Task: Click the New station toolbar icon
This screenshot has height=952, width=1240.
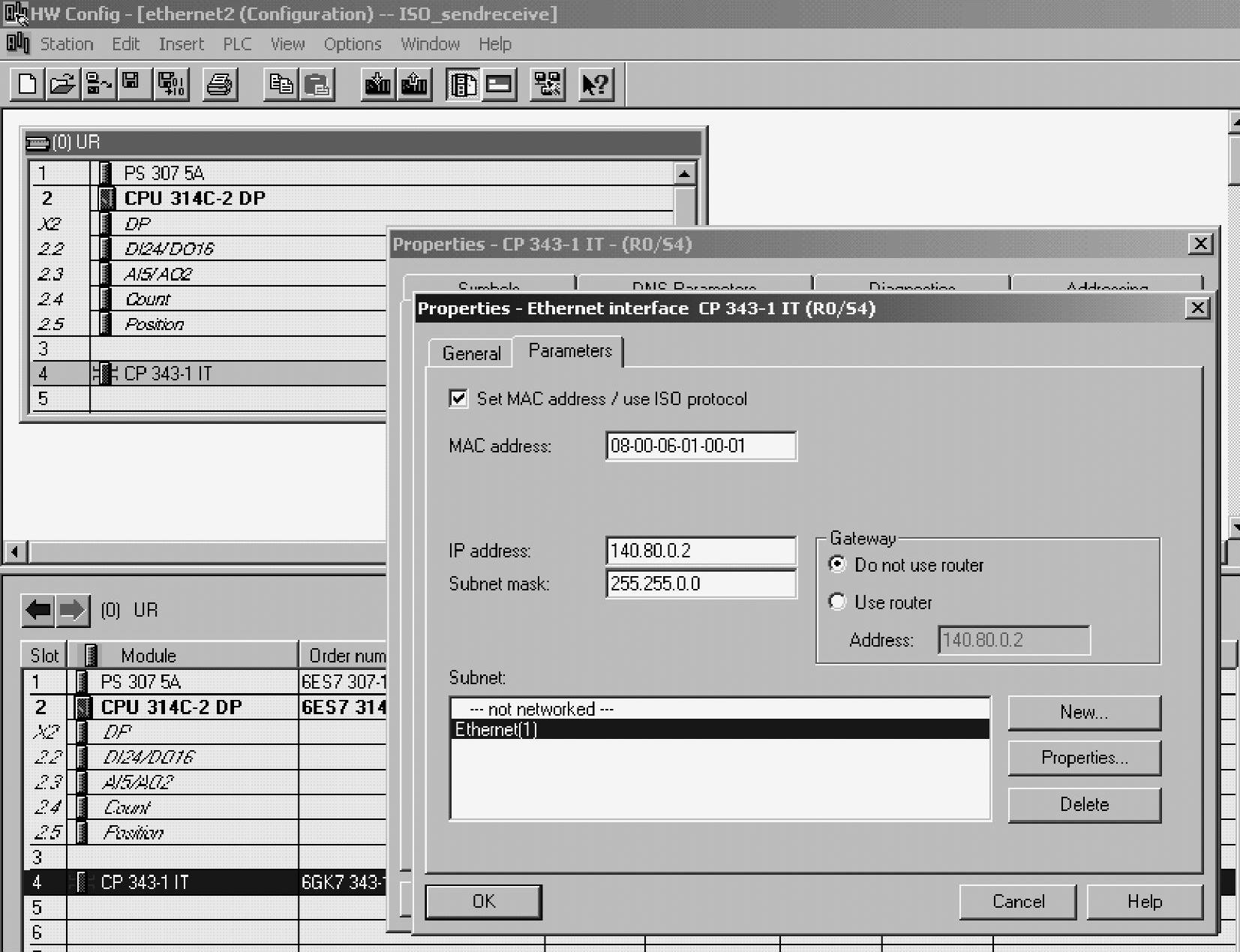Action: tap(27, 83)
